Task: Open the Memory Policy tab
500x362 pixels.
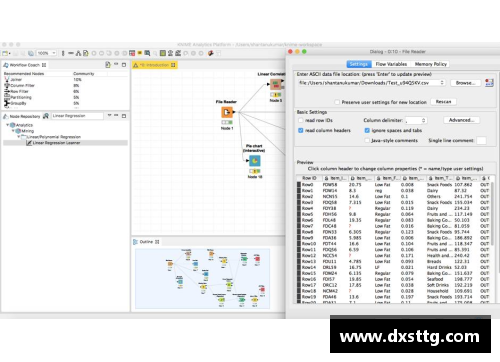Action: (431, 64)
